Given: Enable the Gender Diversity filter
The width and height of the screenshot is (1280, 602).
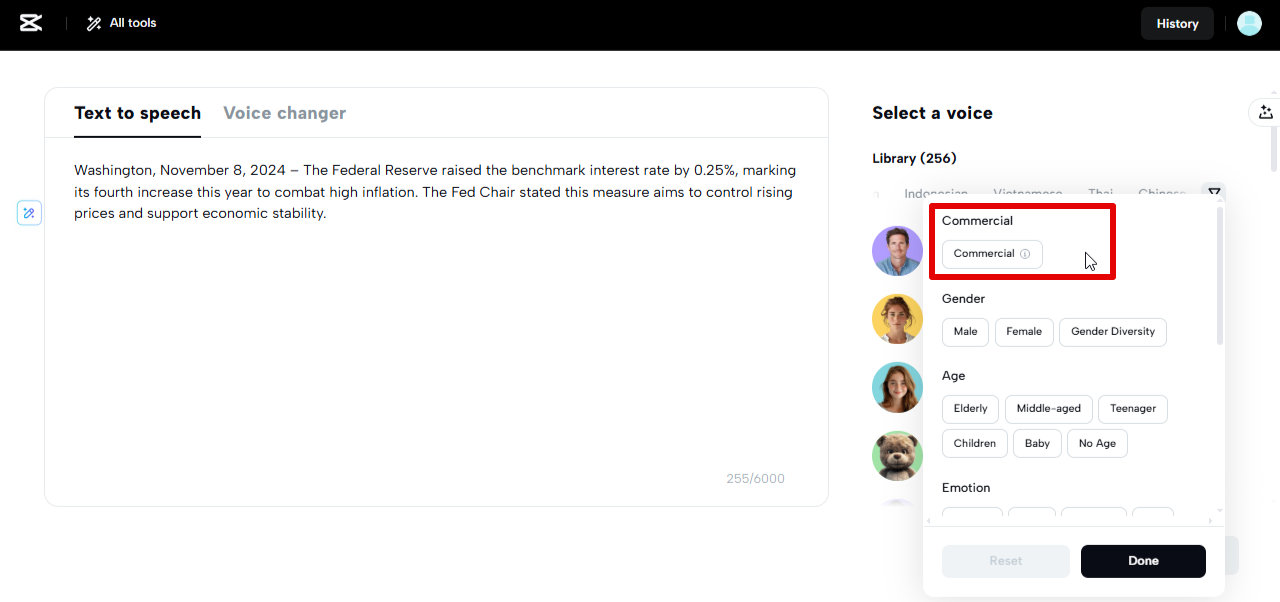Looking at the screenshot, I should 1112,332.
